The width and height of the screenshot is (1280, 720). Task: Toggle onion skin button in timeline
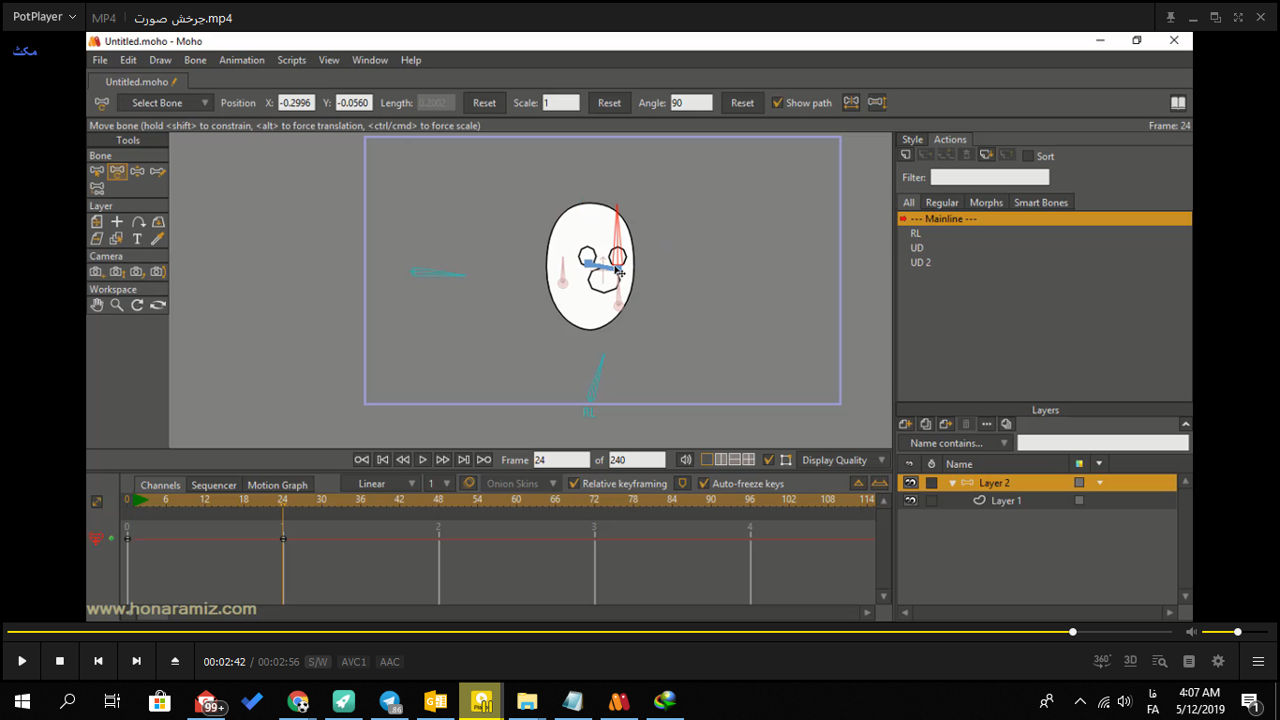[468, 483]
